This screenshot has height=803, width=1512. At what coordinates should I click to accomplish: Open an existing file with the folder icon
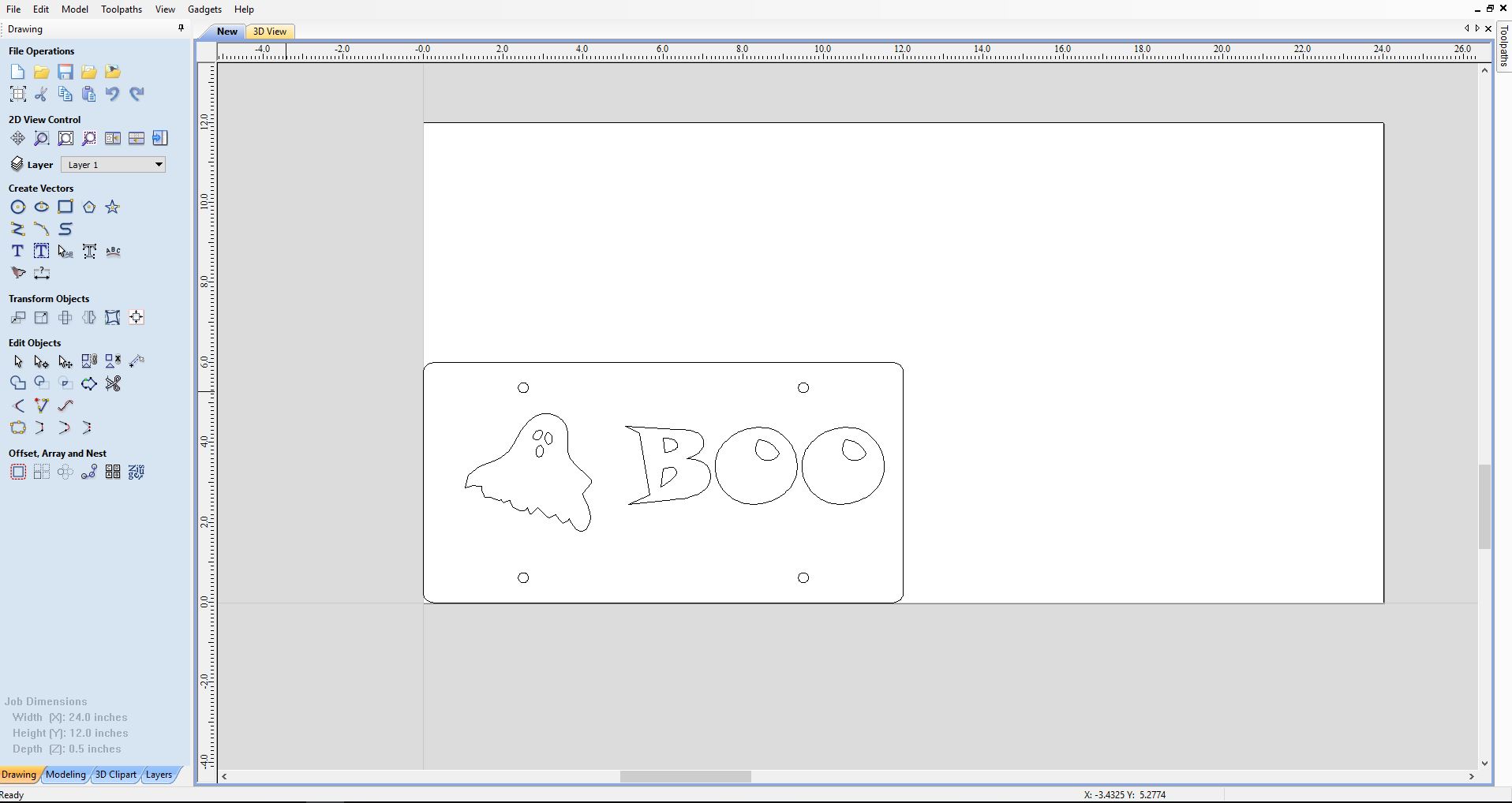coord(41,72)
